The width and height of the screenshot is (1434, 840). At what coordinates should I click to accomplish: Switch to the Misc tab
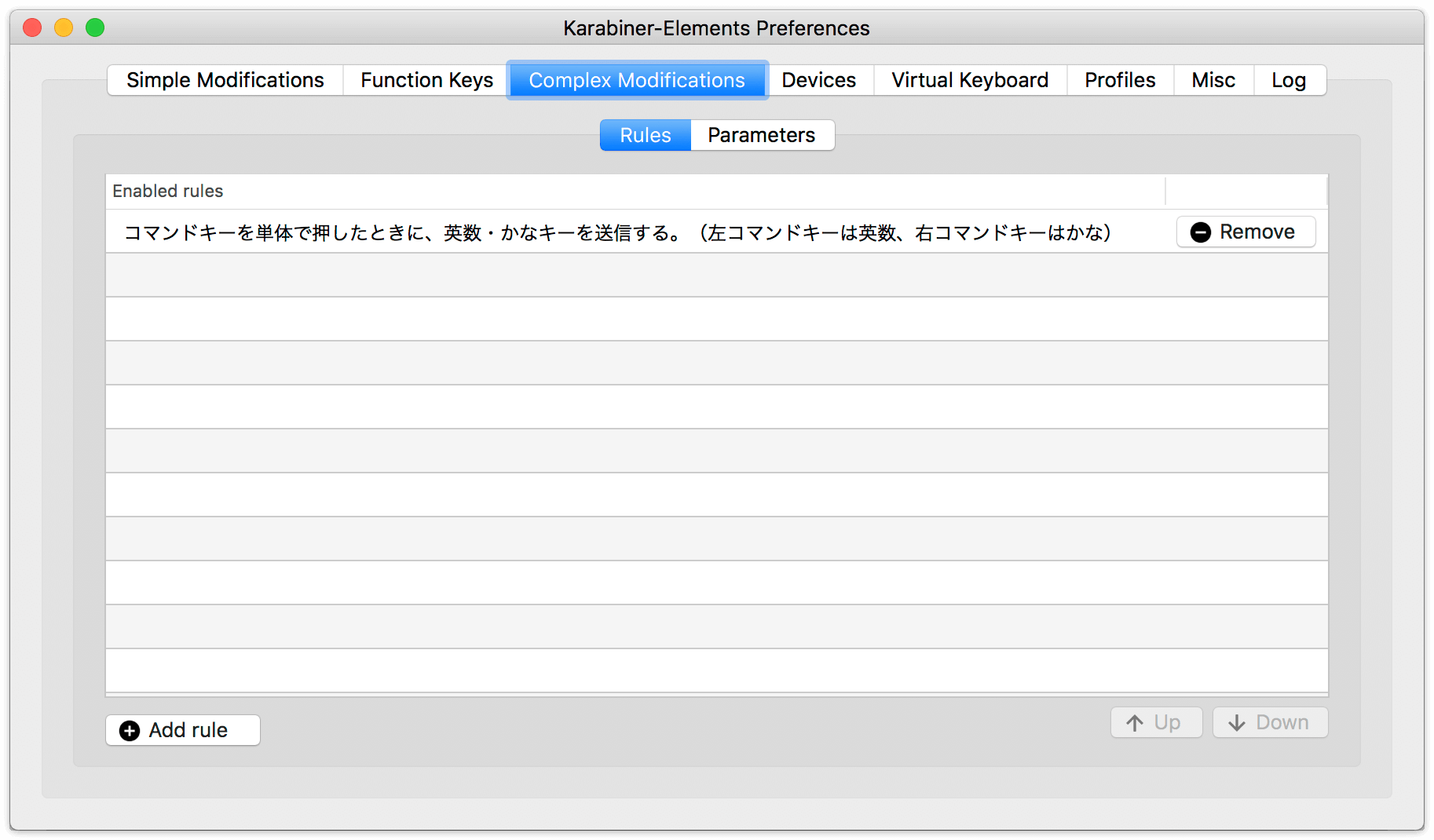[1213, 80]
